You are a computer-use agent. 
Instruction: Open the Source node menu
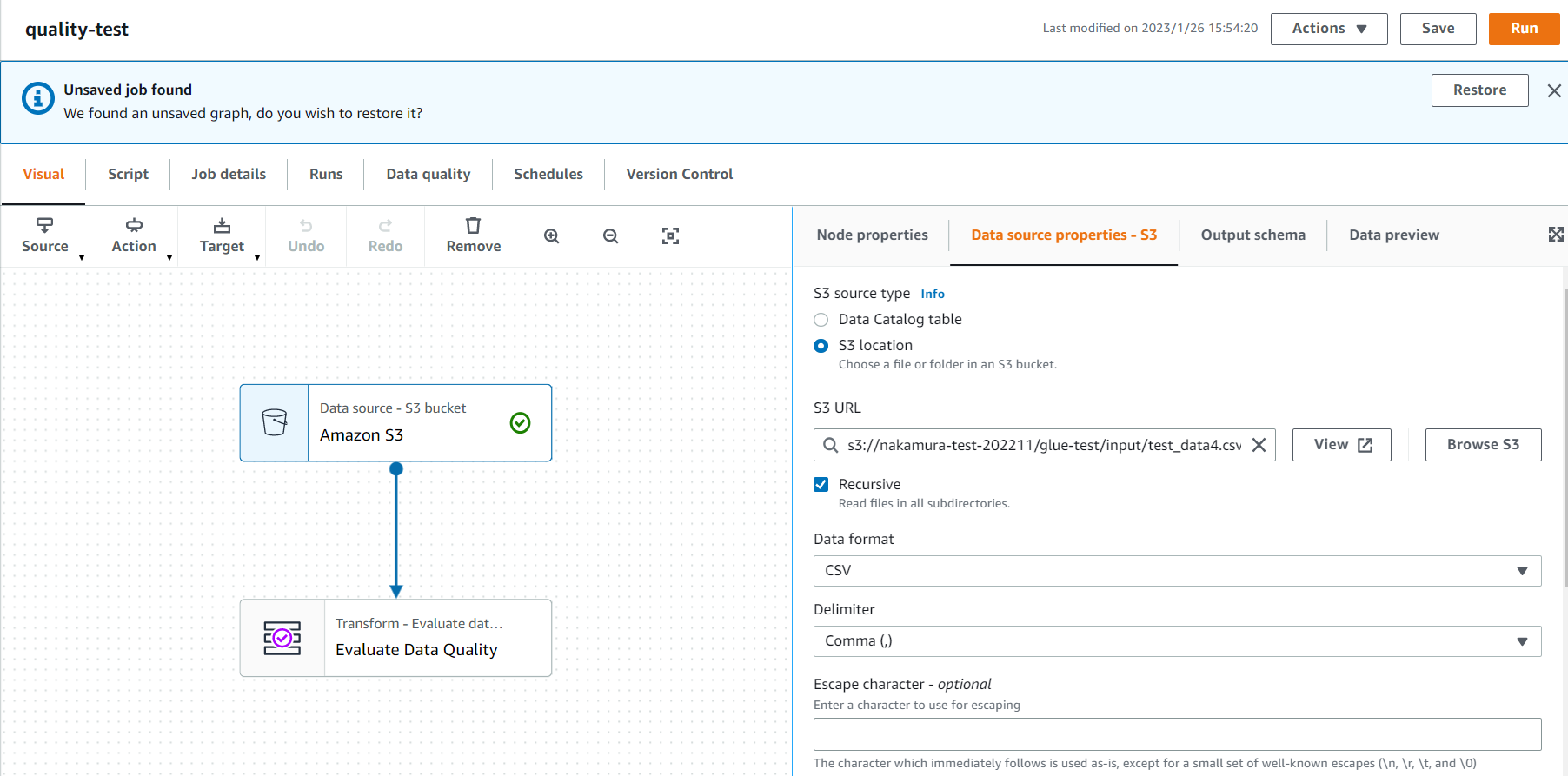[45, 235]
